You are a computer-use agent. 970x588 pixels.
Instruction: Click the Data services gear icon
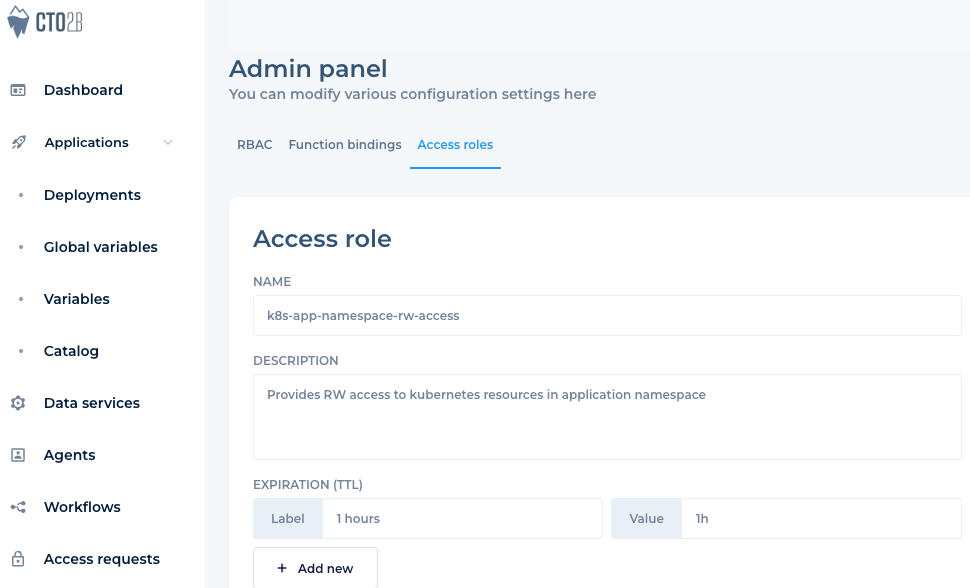18,403
